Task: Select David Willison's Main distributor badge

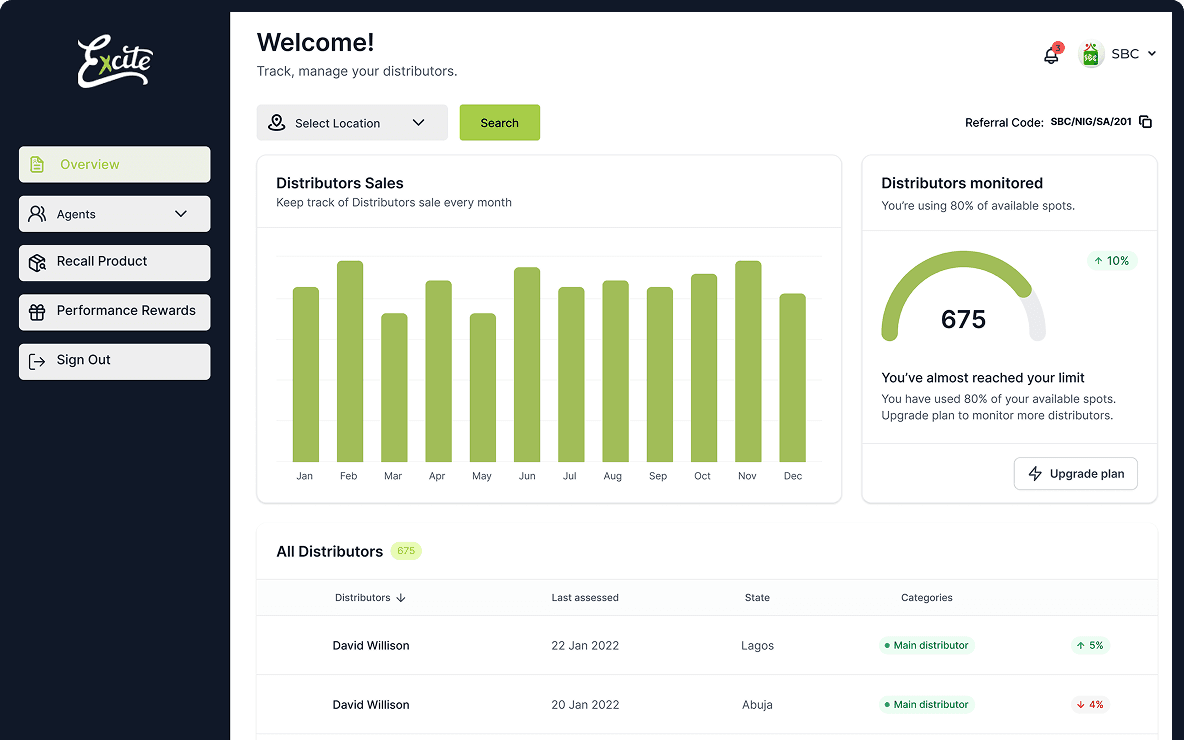Action: tap(926, 645)
